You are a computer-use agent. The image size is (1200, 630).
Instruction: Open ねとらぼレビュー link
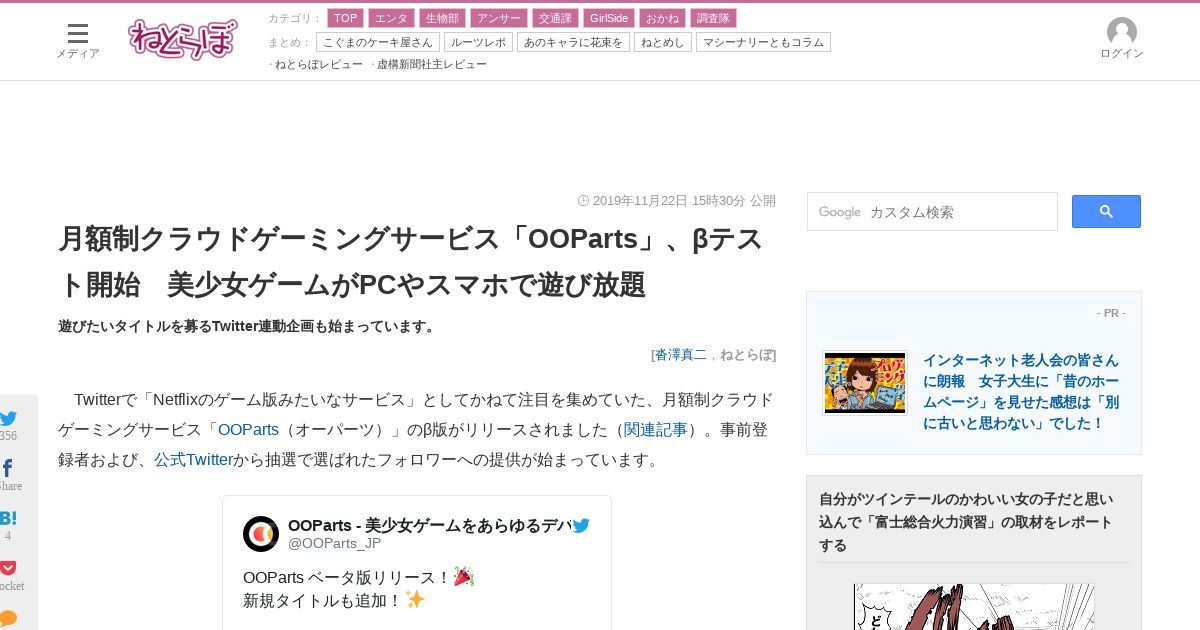(x=319, y=64)
